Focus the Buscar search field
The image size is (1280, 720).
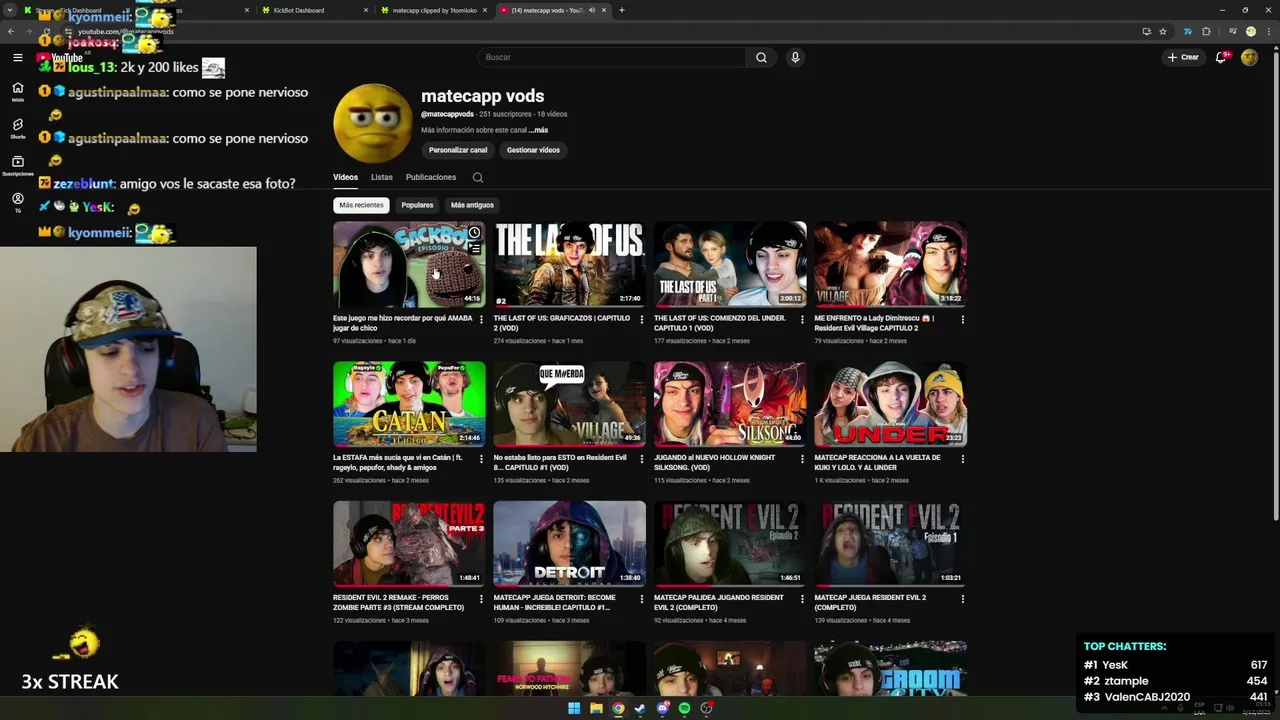611,57
